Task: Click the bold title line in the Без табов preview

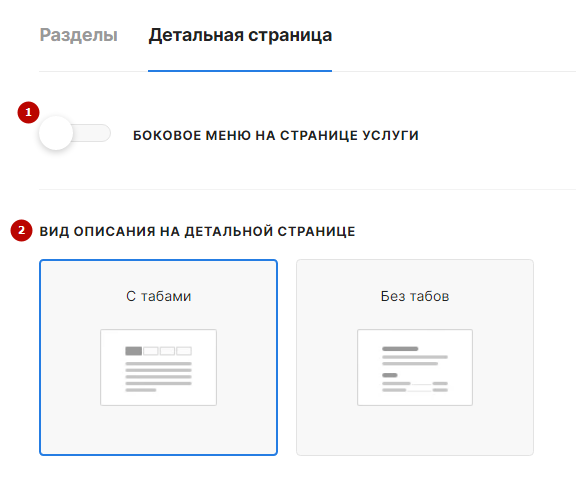Action: (x=400, y=349)
